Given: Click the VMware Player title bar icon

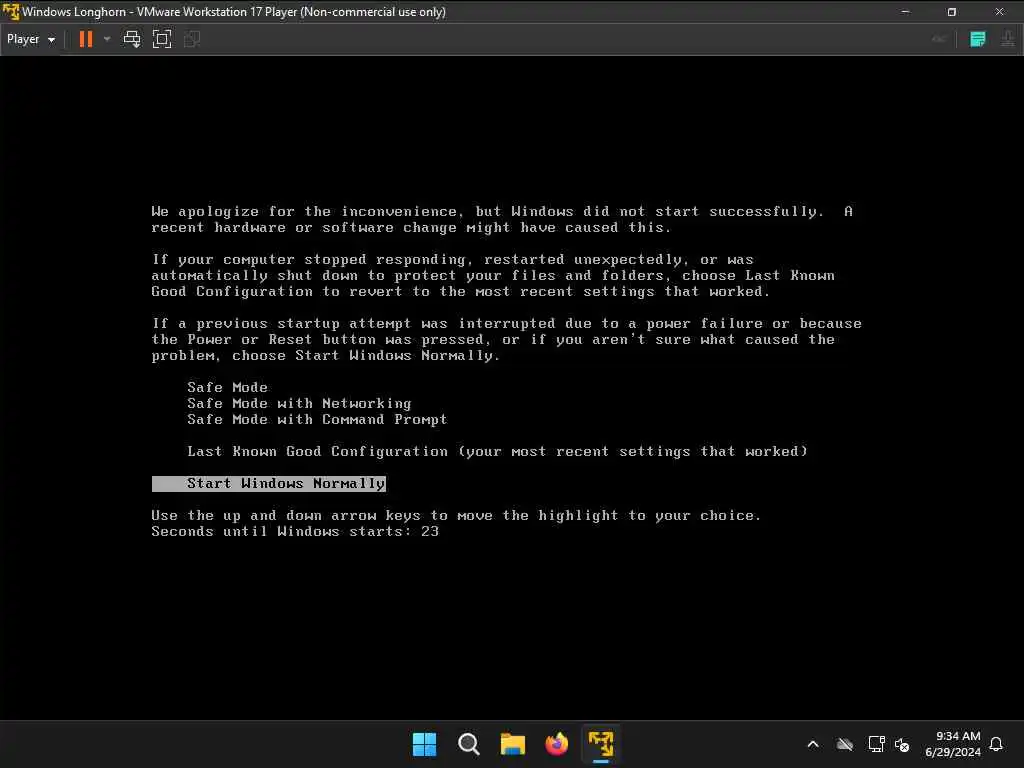Looking at the screenshot, I should (x=11, y=12).
